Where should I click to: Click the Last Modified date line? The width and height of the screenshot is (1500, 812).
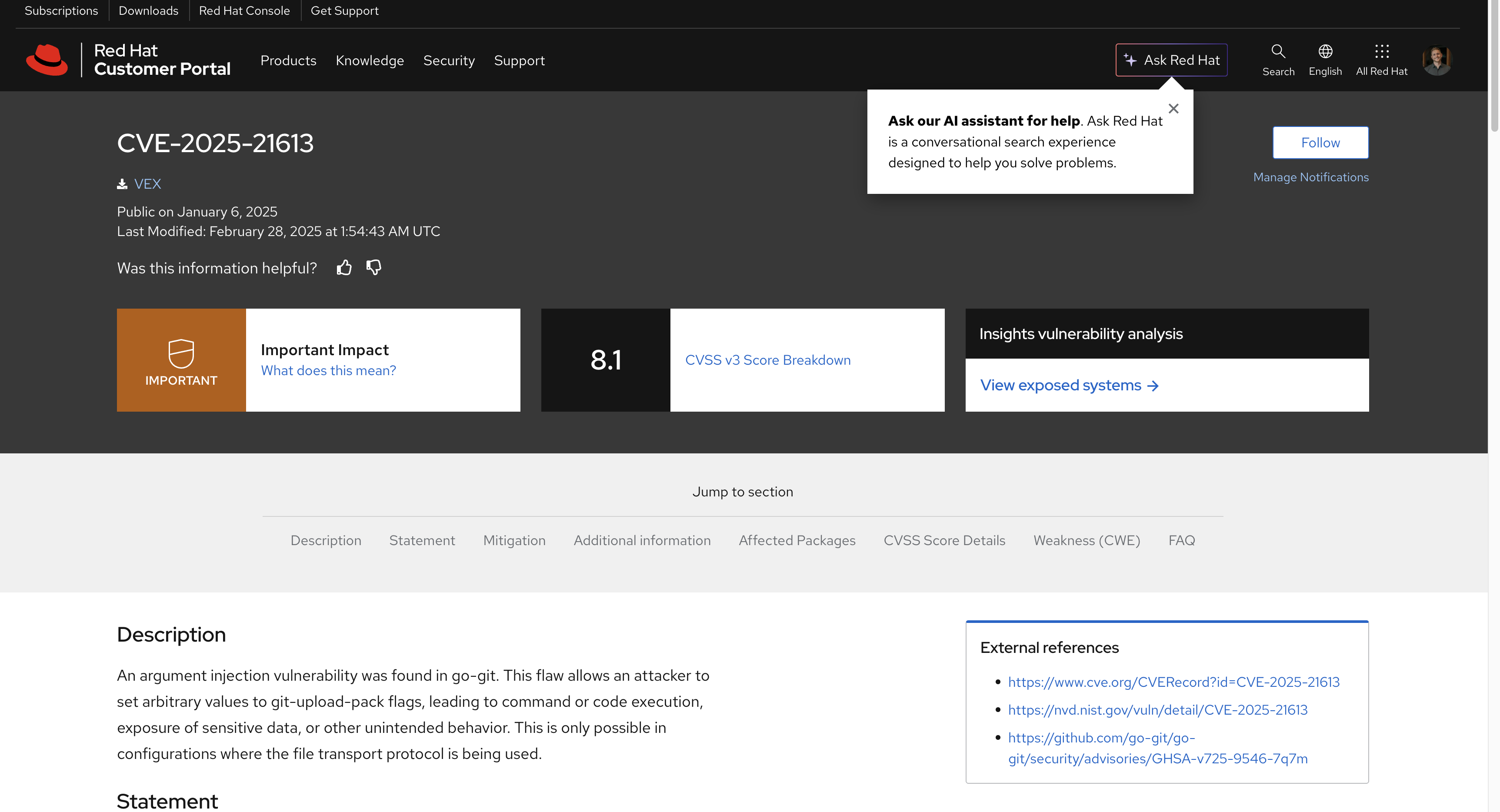278,232
